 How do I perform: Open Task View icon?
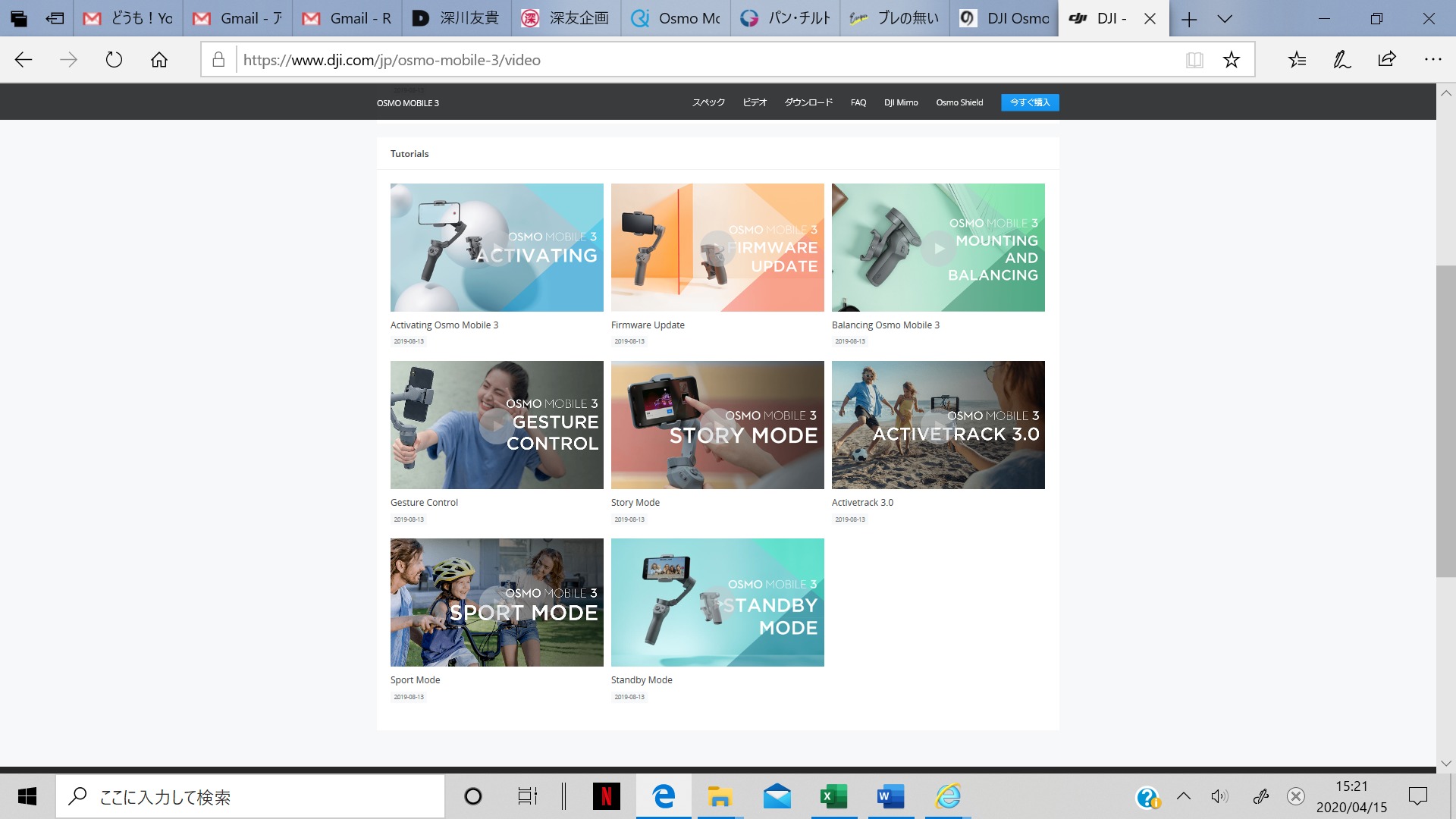click(527, 796)
